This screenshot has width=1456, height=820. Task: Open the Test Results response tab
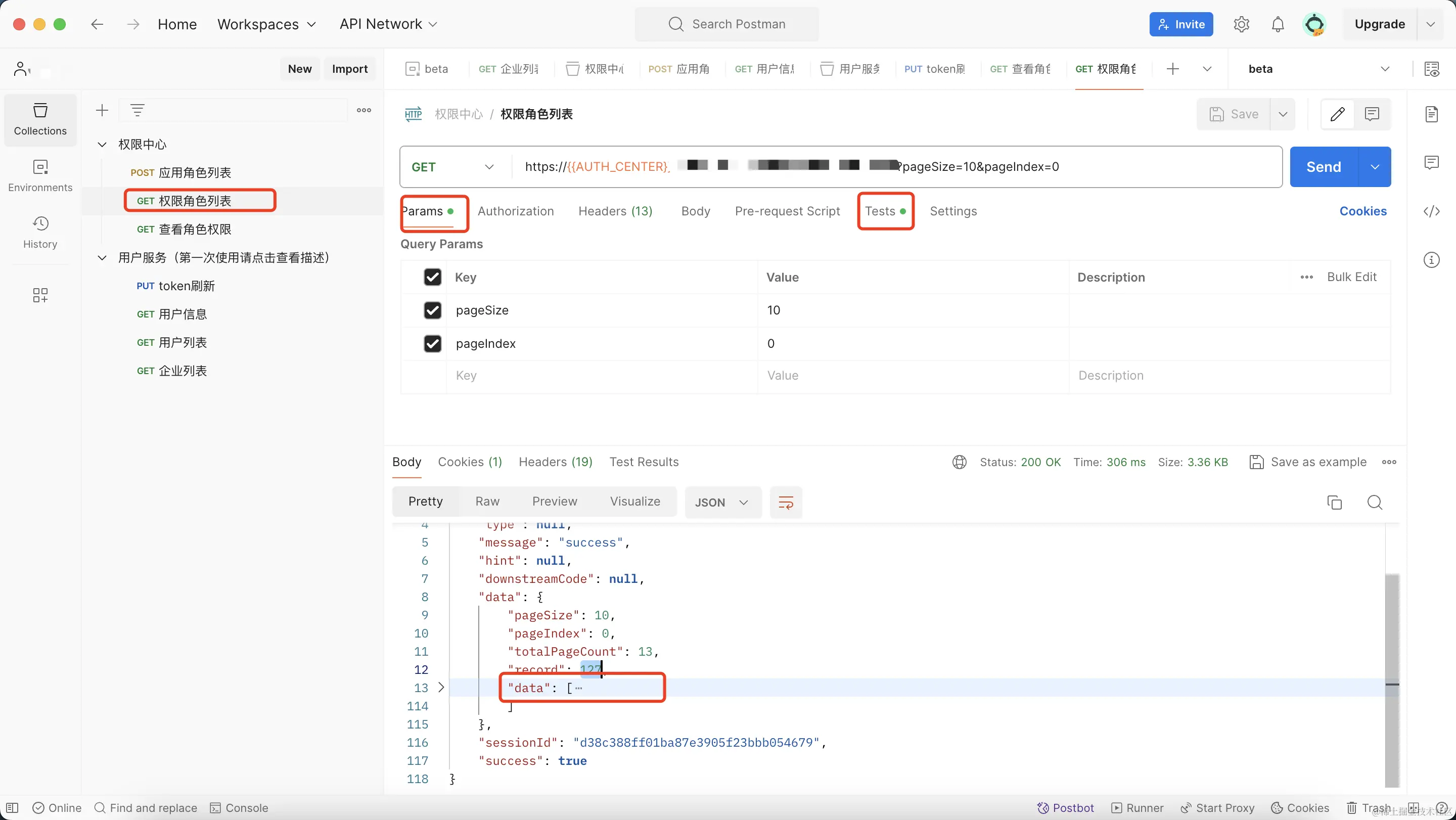(644, 462)
